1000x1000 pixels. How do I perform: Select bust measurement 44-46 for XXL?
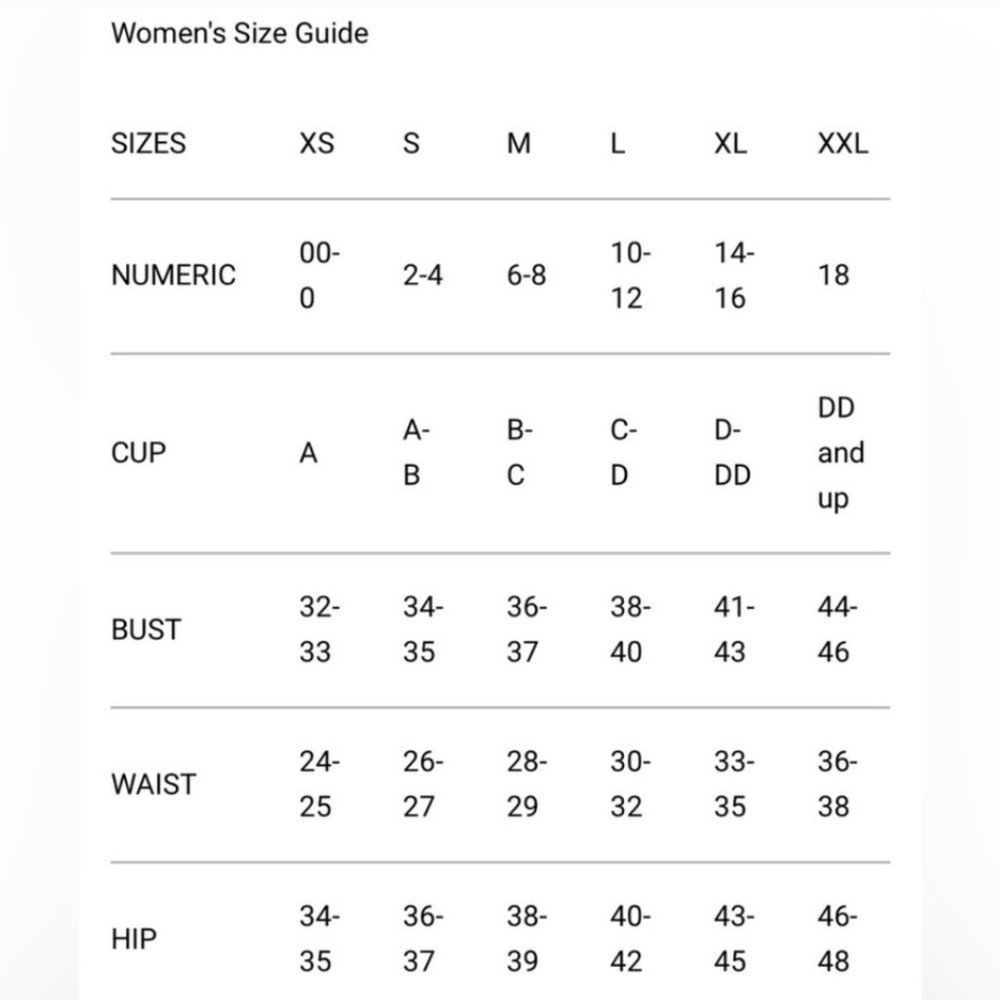click(837, 630)
